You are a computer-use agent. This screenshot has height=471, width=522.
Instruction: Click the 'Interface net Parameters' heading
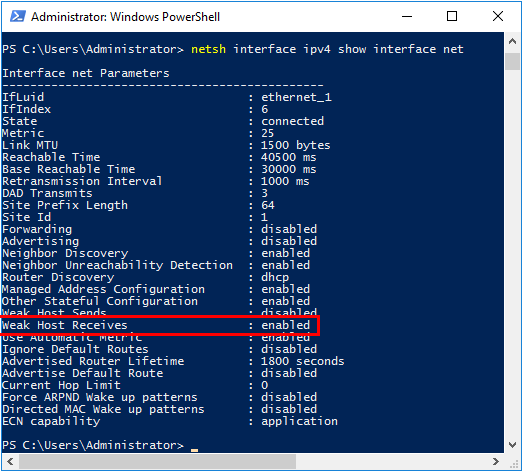(x=86, y=73)
